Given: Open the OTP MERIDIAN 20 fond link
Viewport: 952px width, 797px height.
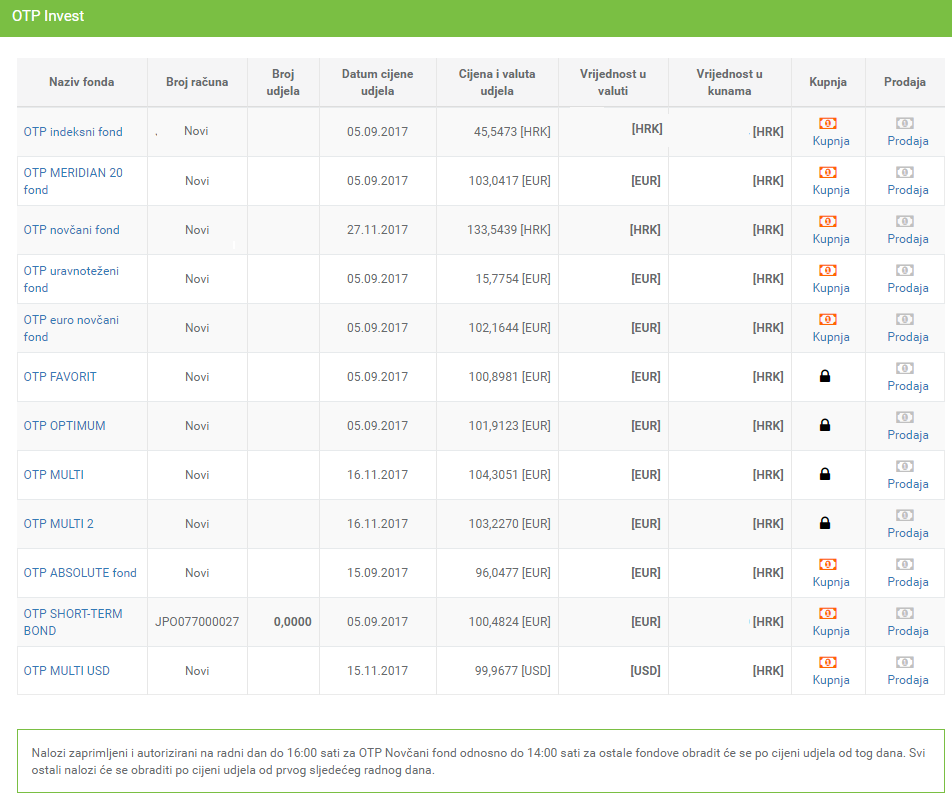Looking at the screenshot, I should point(73,181).
